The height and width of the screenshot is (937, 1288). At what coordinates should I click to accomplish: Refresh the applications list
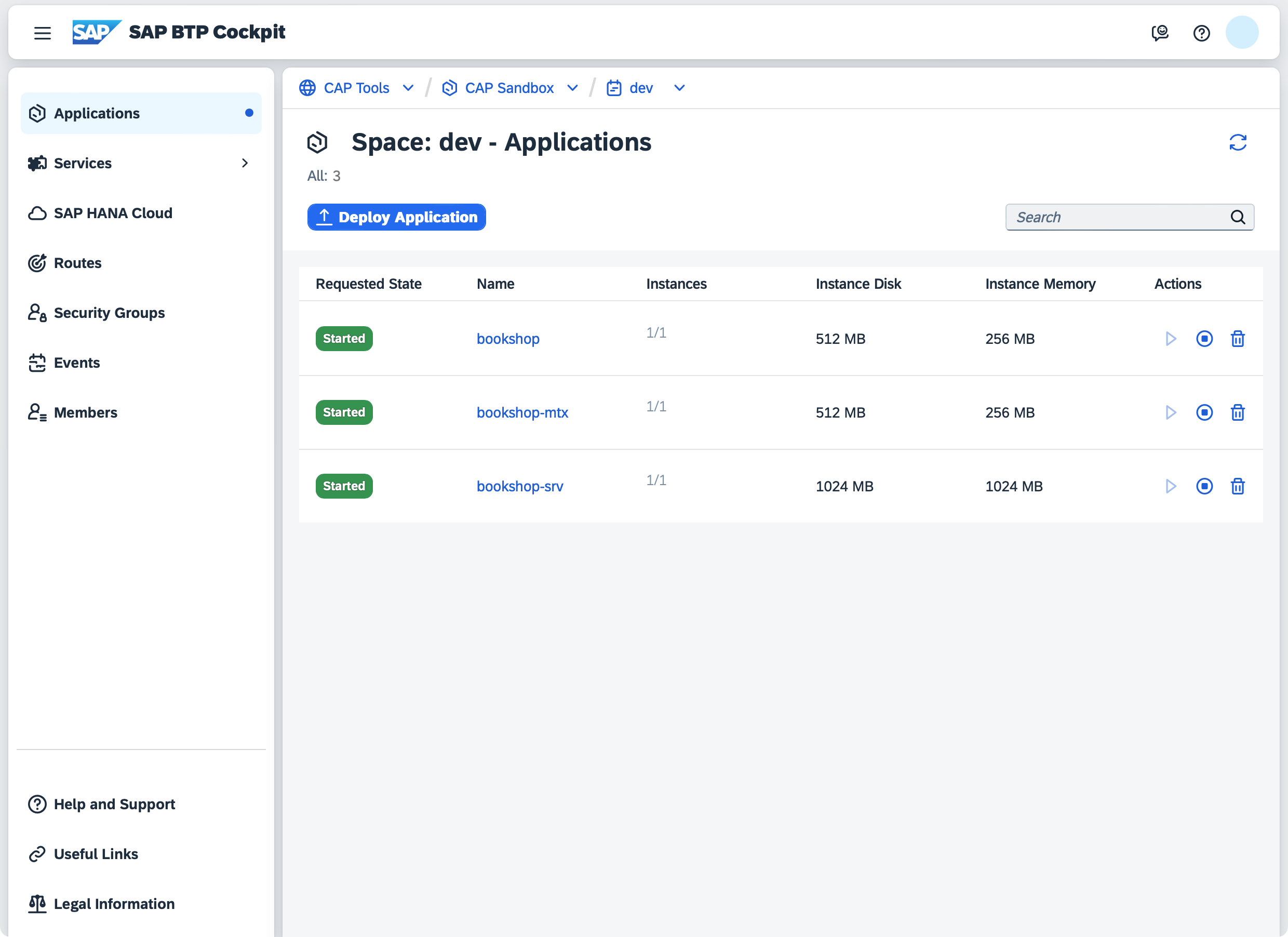[x=1238, y=142]
